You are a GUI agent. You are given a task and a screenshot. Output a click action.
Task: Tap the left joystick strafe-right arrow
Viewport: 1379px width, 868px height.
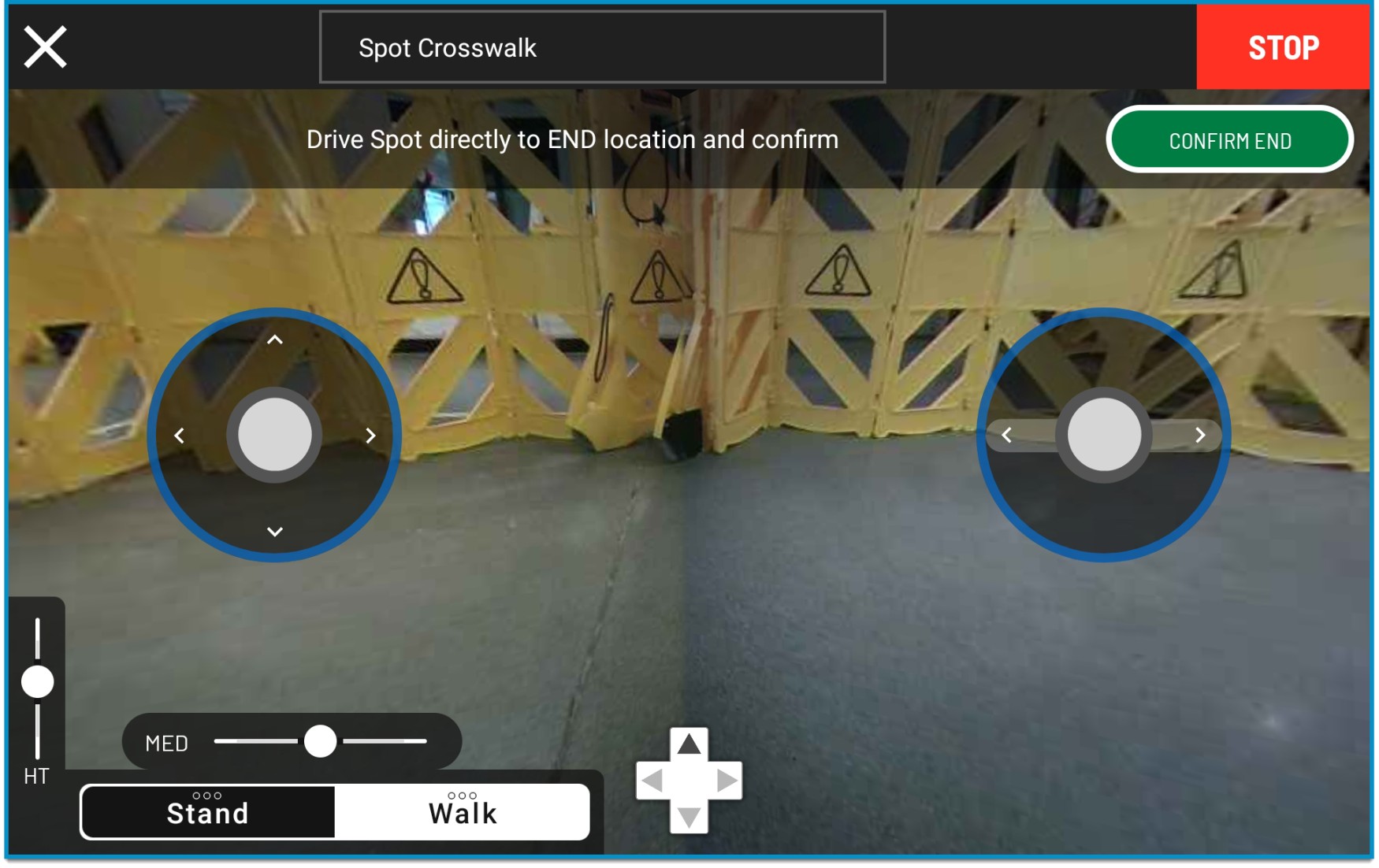click(x=370, y=436)
